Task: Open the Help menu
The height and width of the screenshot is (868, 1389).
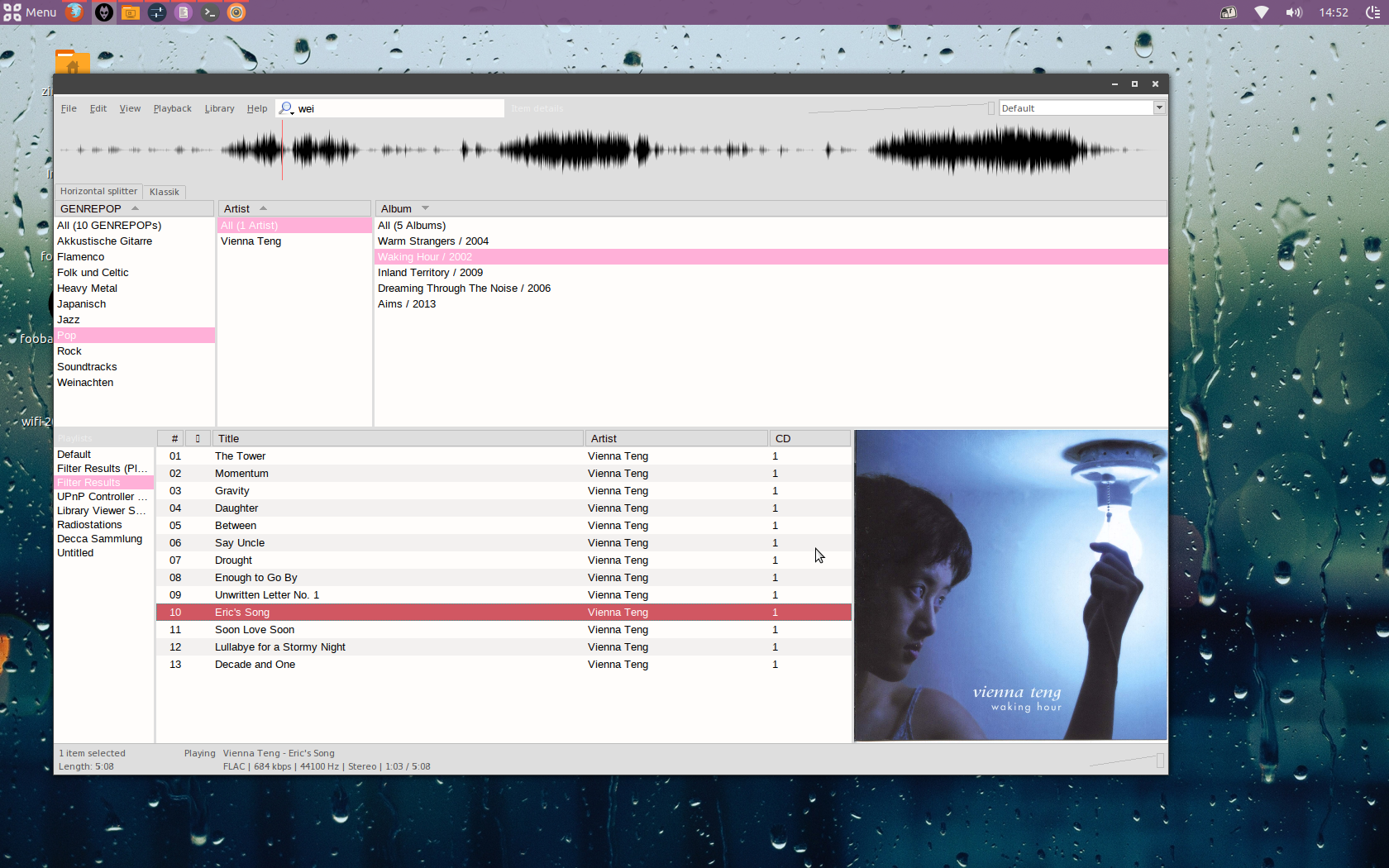Action: [x=257, y=108]
